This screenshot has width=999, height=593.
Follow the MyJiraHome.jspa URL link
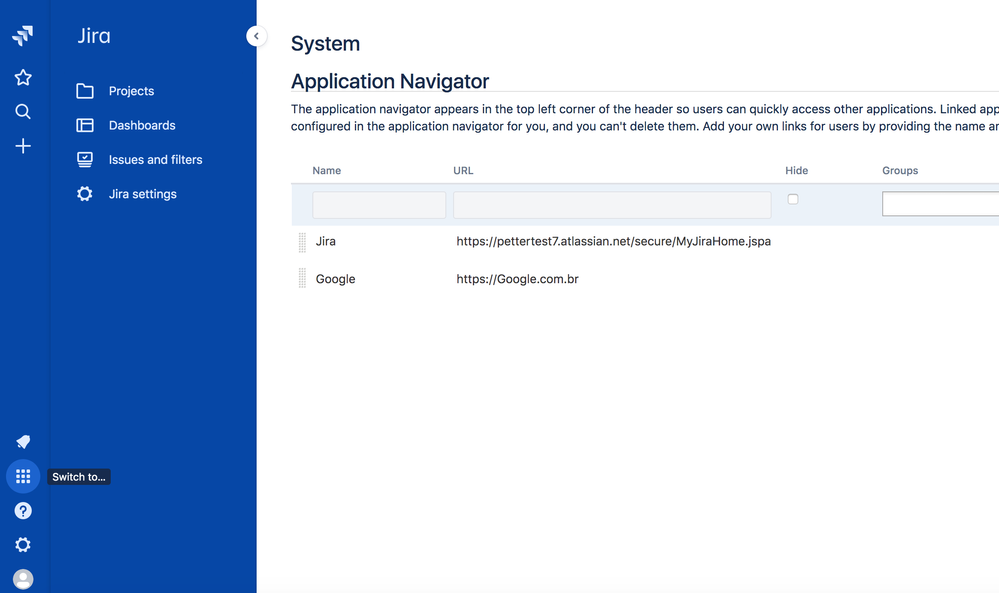click(613, 241)
